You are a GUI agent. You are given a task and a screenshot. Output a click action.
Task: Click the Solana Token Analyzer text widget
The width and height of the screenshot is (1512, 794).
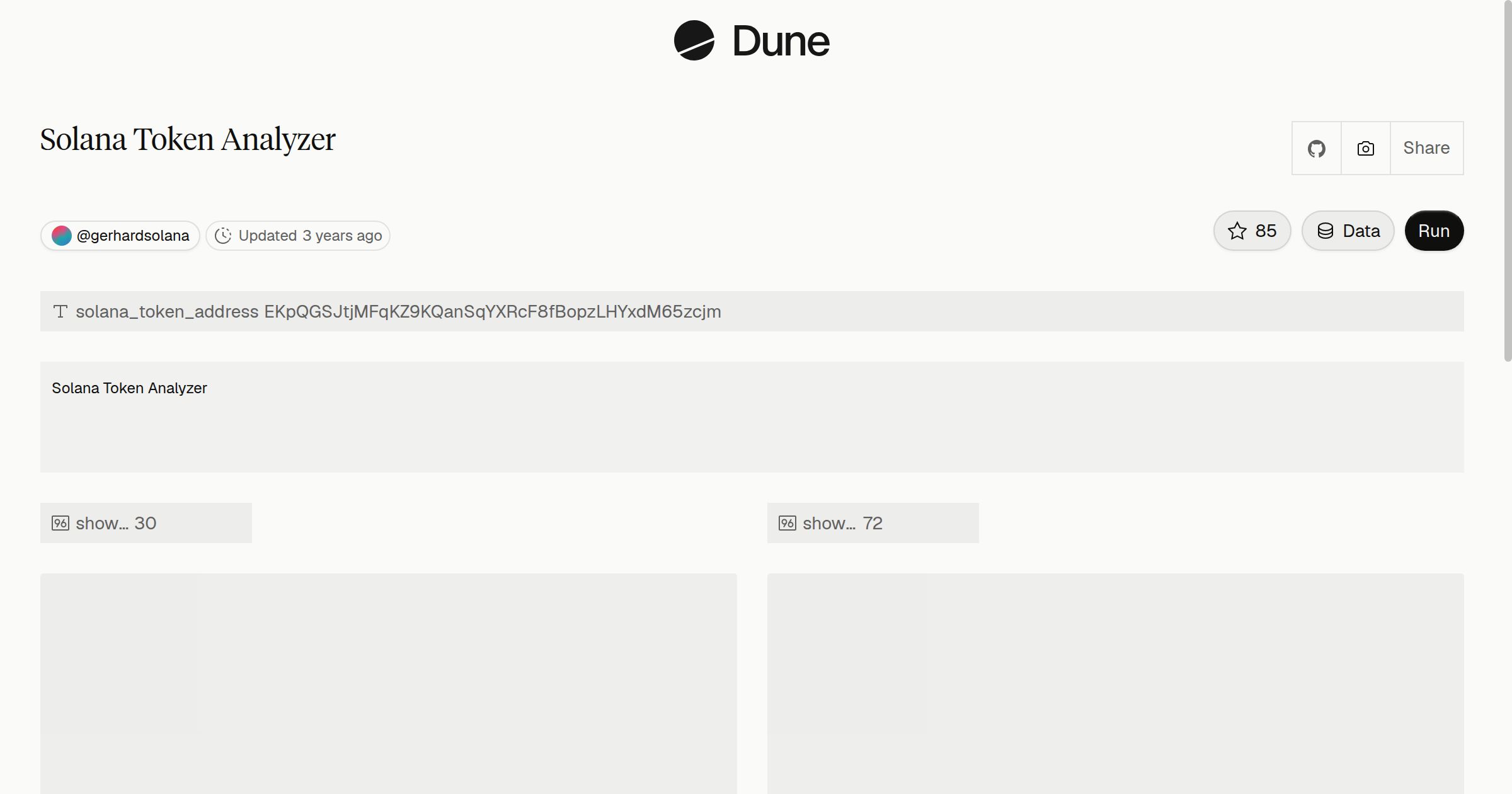pos(752,417)
